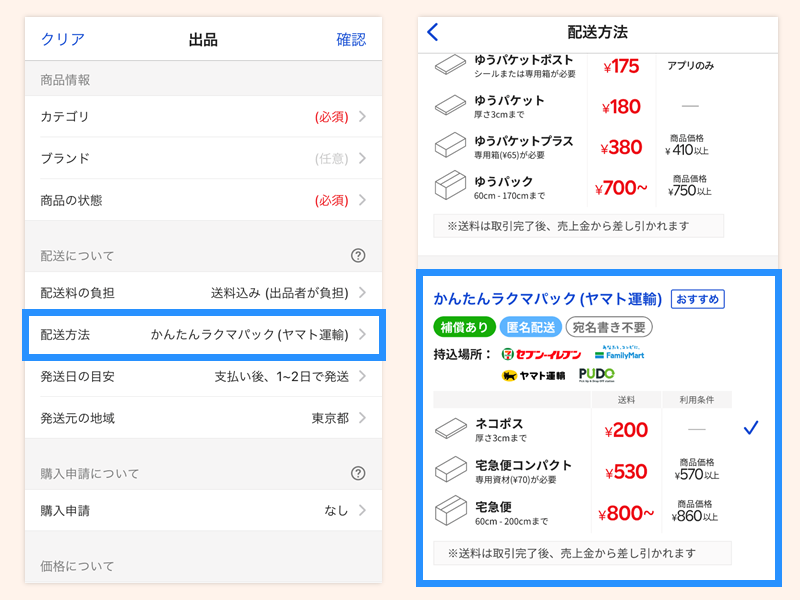Click the ゆうパケットポスト package icon
The width and height of the screenshot is (800, 600).
click(x=450, y=65)
